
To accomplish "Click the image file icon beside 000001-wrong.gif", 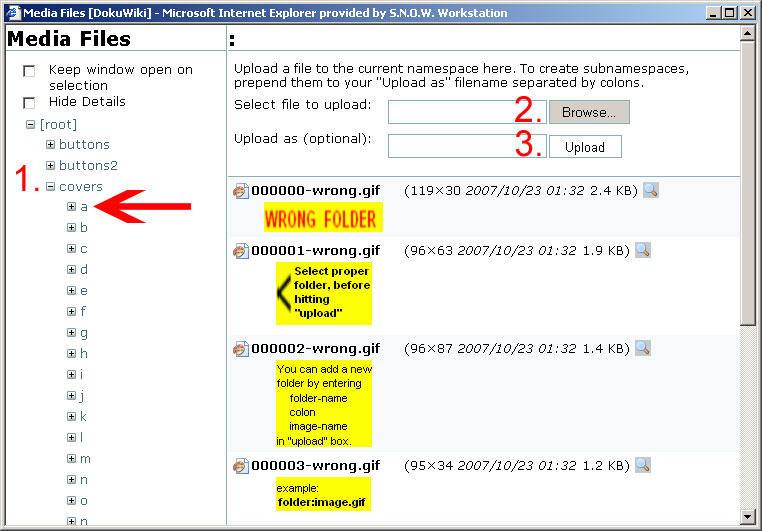I will [240, 251].
